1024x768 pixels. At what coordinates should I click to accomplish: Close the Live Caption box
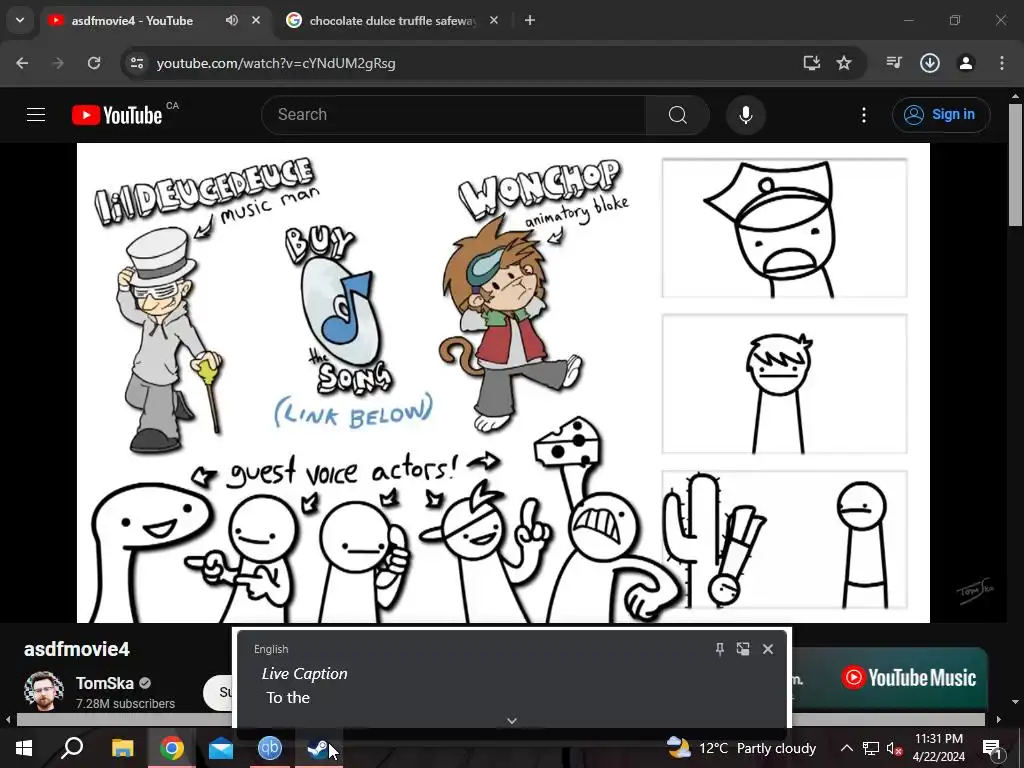click(x=768, y=648)
